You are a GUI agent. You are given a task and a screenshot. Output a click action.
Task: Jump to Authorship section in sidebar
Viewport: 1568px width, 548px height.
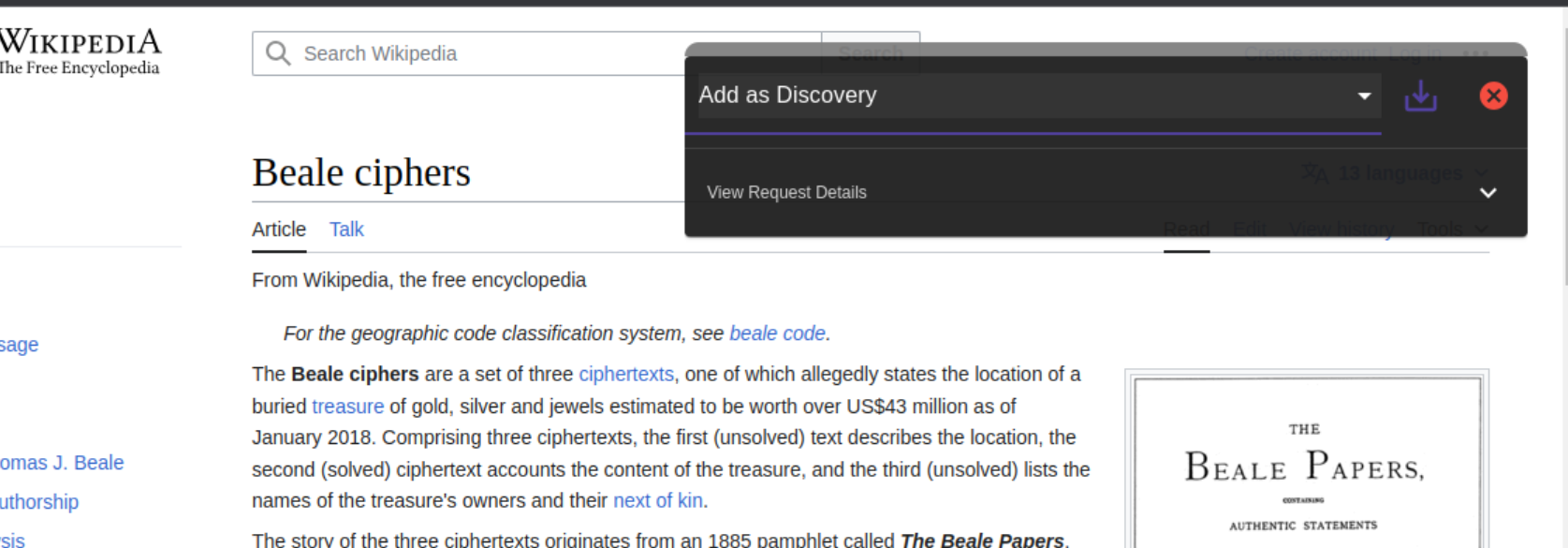point(39,502)
